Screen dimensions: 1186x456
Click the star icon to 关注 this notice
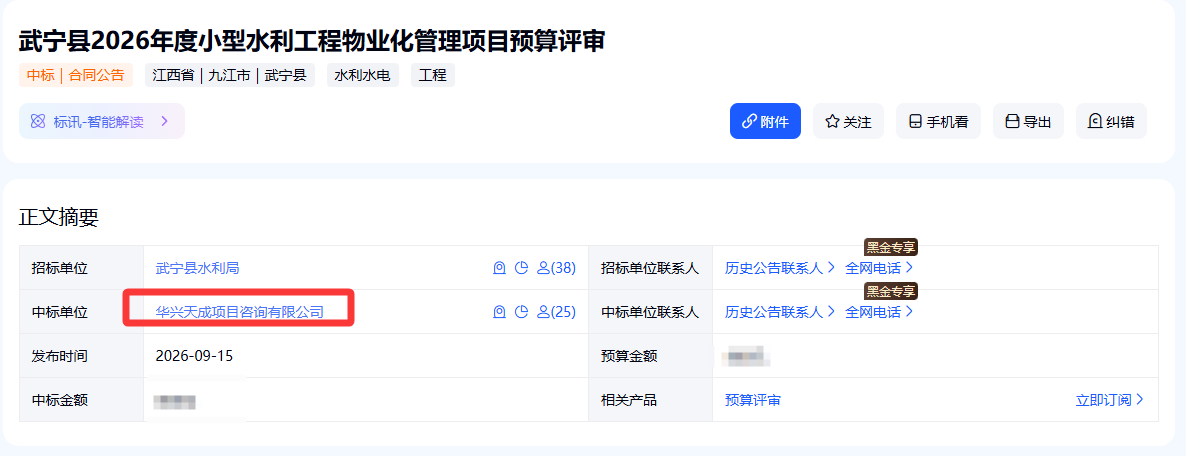click(833, 121)
